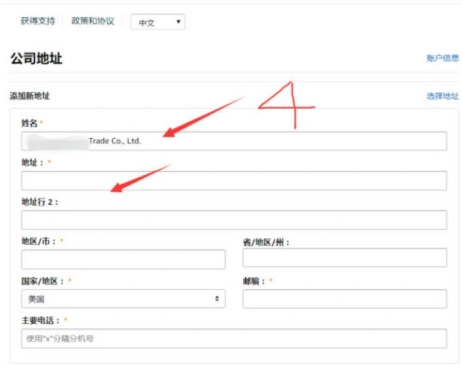Screen dimensions: 462x369
Task: Click the 国家/地区 label
Action: tap(42, 281)
